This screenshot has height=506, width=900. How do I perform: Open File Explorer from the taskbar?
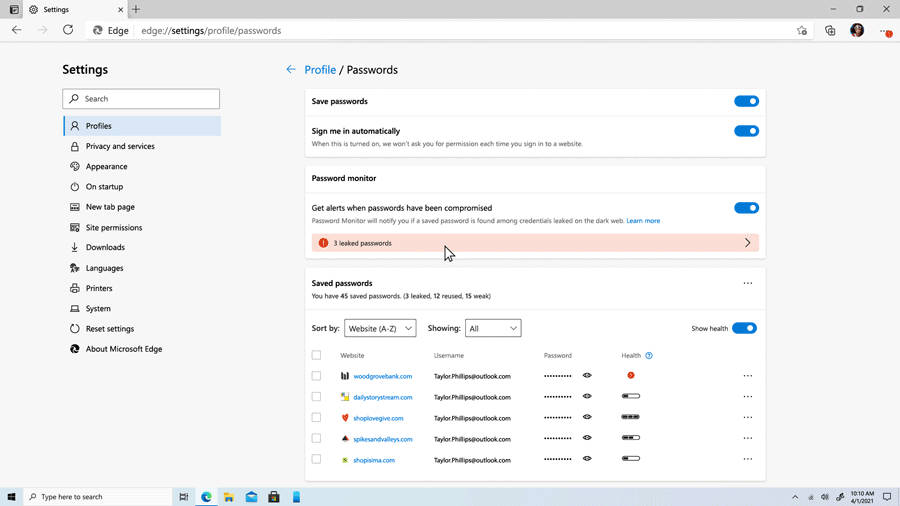click(228, 496)
